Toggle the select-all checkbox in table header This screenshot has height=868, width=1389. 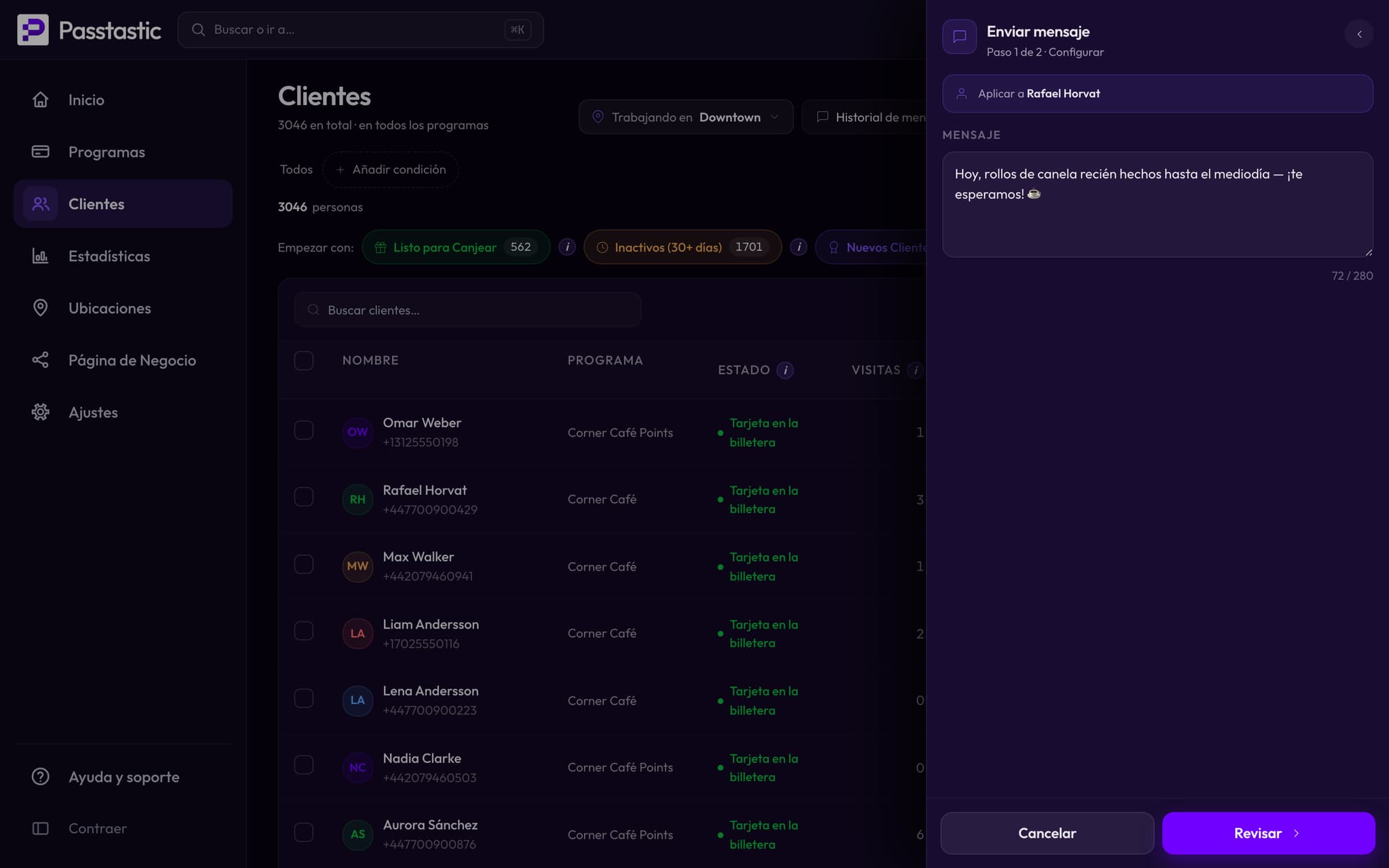pos(304,360)
